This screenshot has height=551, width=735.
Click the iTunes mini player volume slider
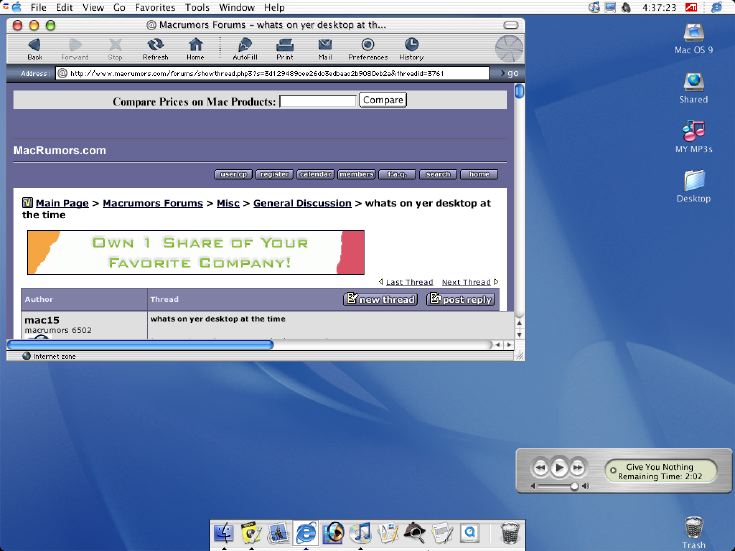558,486
